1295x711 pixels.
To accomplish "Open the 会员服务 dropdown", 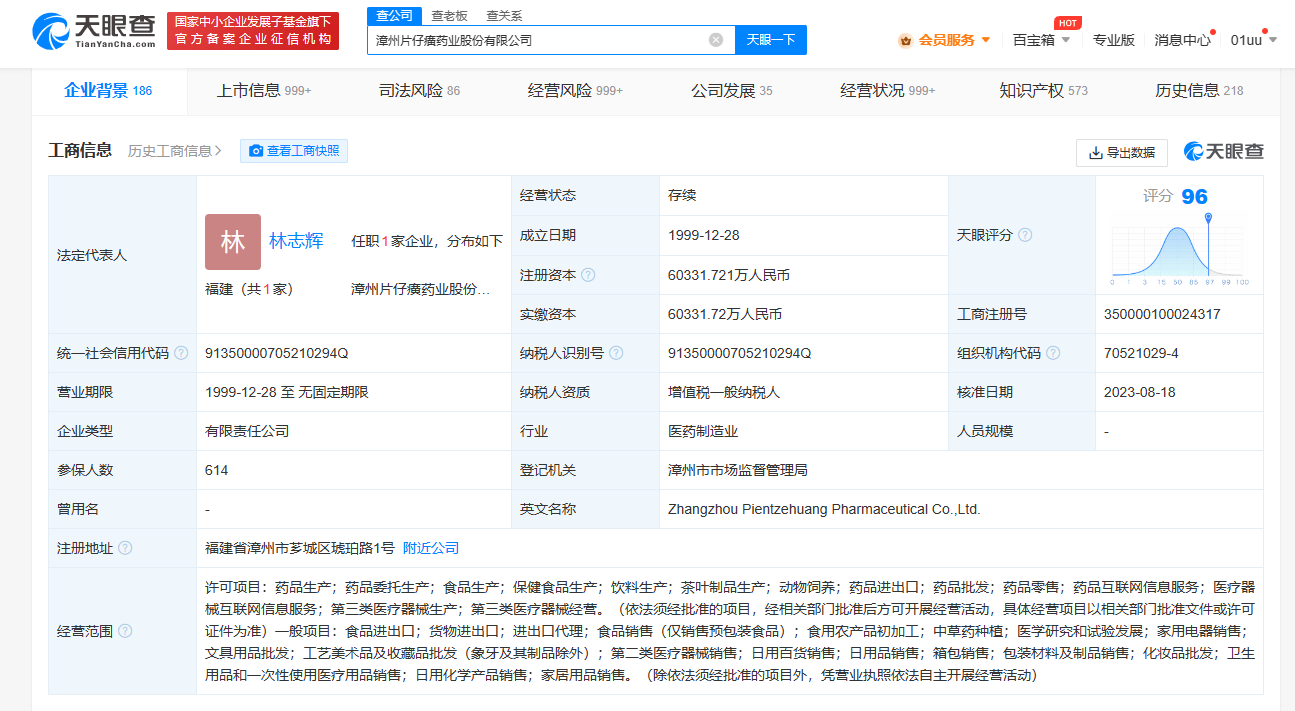I will [945, 40].
